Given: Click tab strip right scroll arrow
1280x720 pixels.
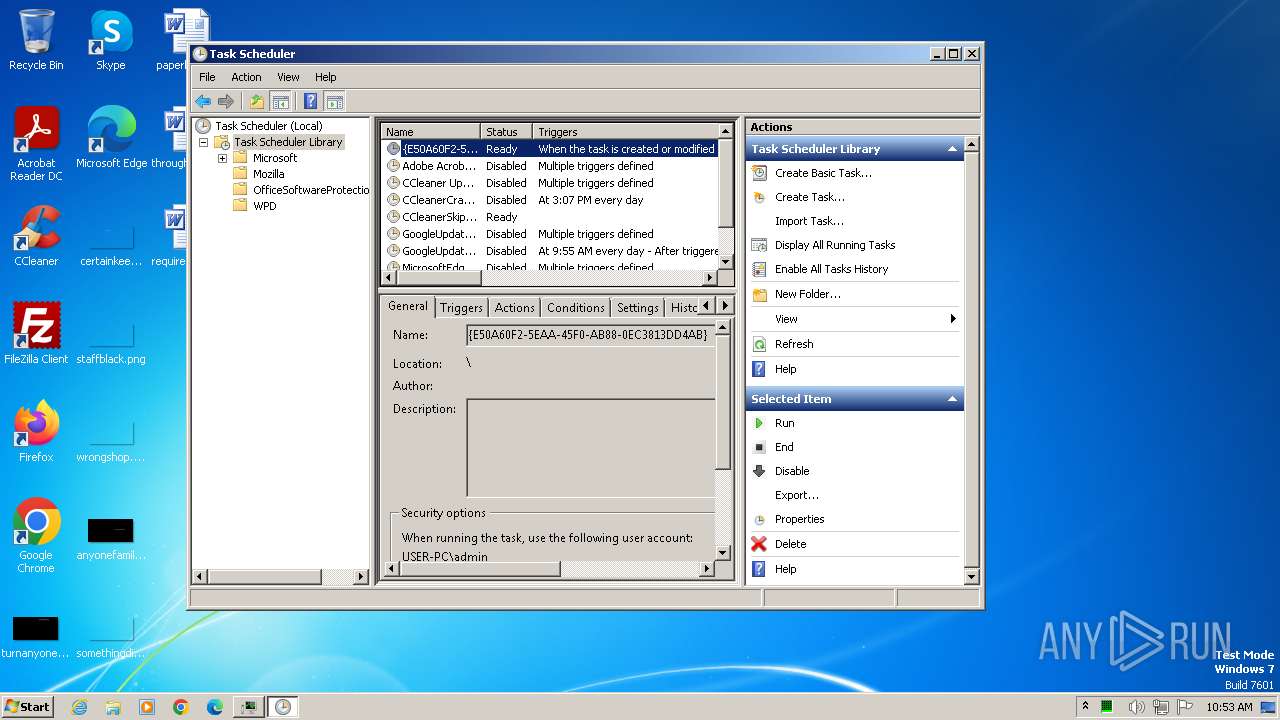Looking at the screenshot, I should coord(726,306).
